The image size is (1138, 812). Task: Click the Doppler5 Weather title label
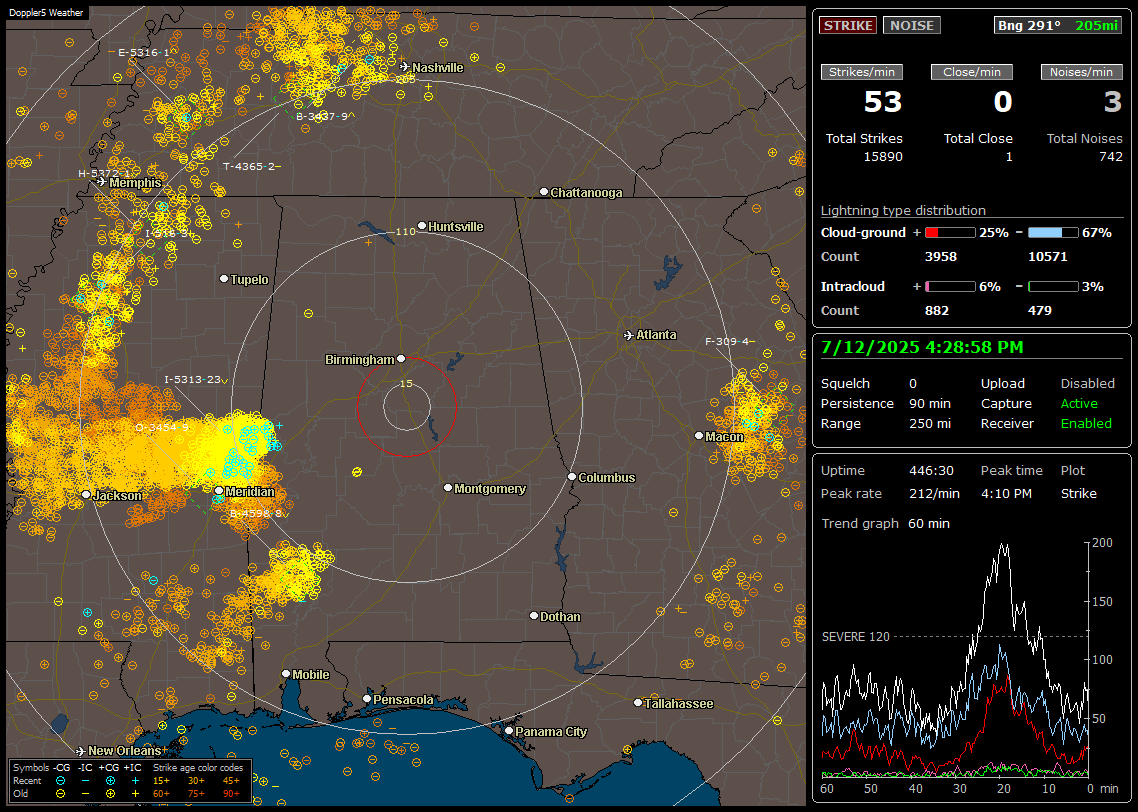coord(46,12)
